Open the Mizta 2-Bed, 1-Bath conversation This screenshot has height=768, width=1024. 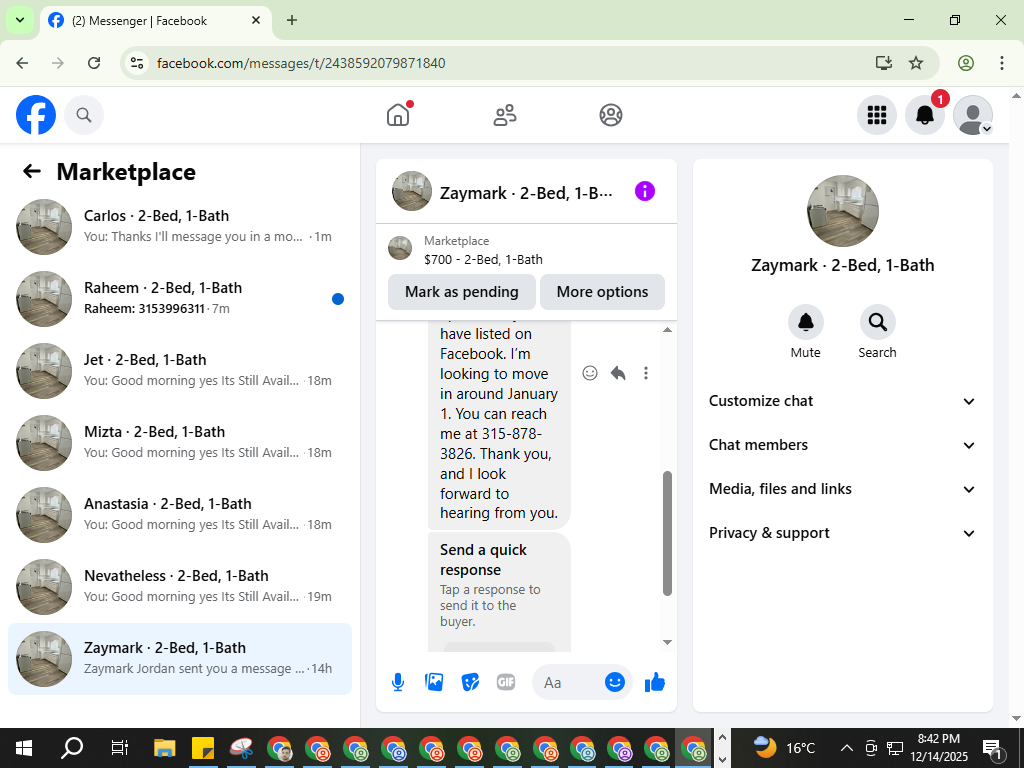tap(180, 443)
